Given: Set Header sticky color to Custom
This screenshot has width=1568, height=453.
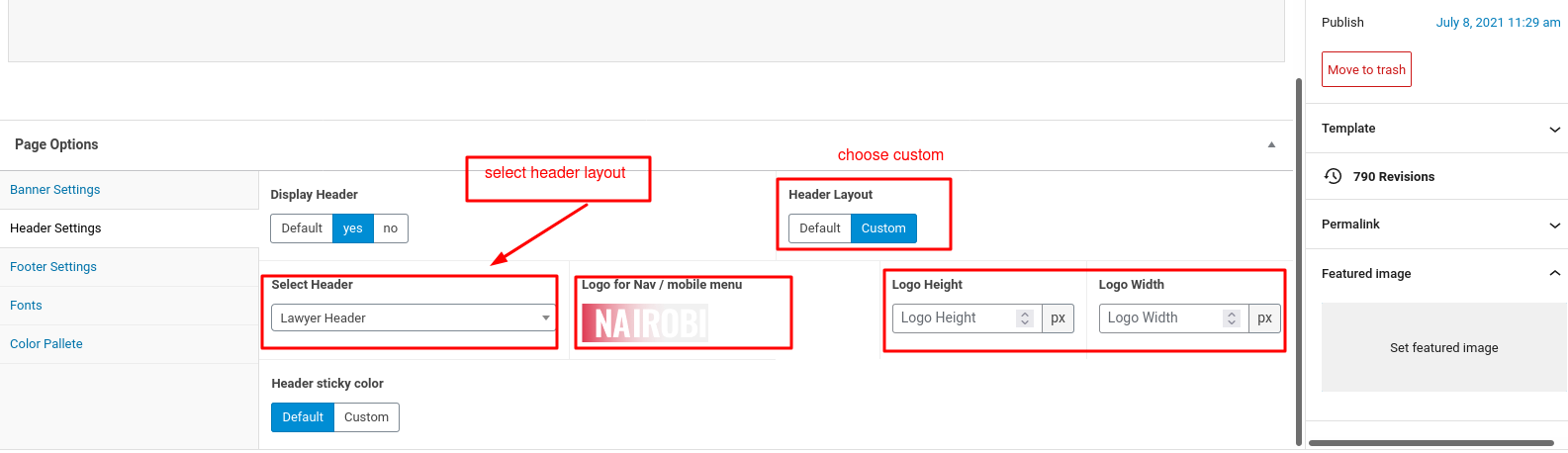Looking at the screenshot, I should click(366, 417).
